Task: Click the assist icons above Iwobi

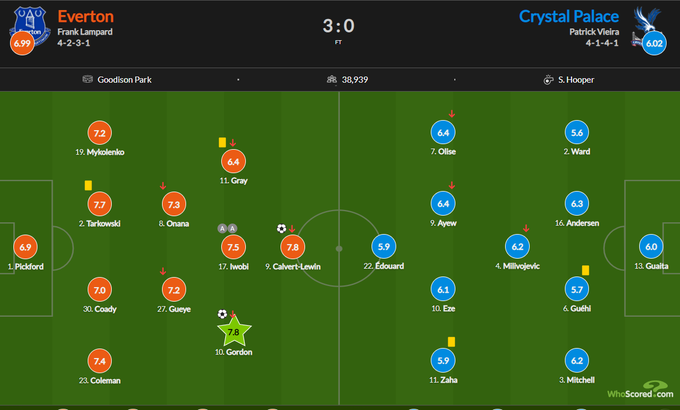Action: coord(227,229)
